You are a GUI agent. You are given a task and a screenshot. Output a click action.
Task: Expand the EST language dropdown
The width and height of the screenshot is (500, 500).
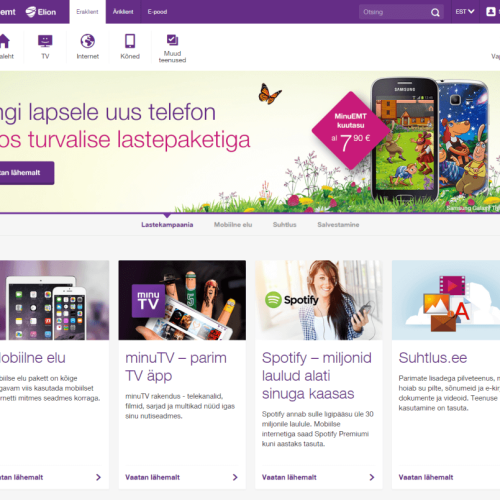tap(465, 12)
